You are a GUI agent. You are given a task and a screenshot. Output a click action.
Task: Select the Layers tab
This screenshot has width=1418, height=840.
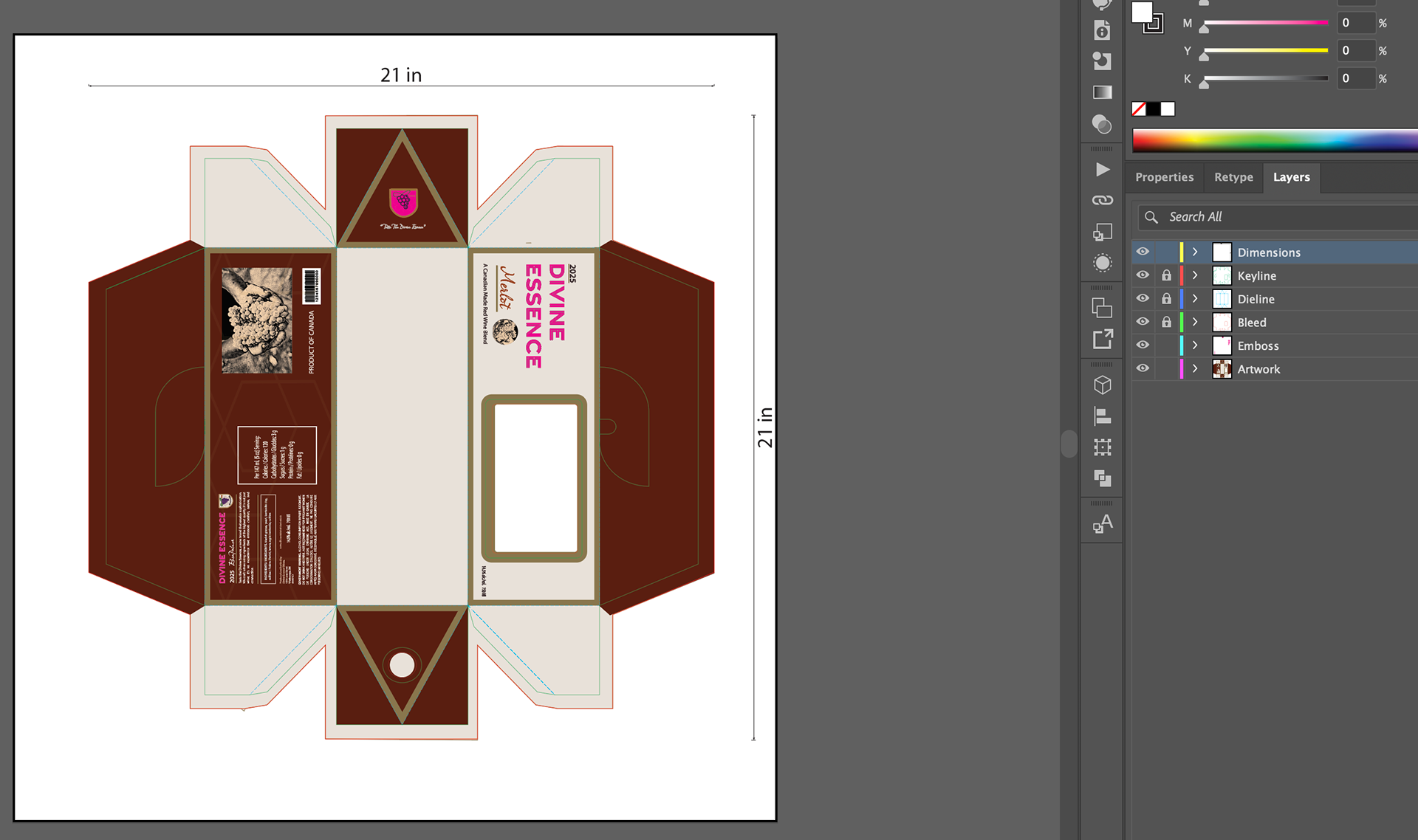pos(1291,177)
